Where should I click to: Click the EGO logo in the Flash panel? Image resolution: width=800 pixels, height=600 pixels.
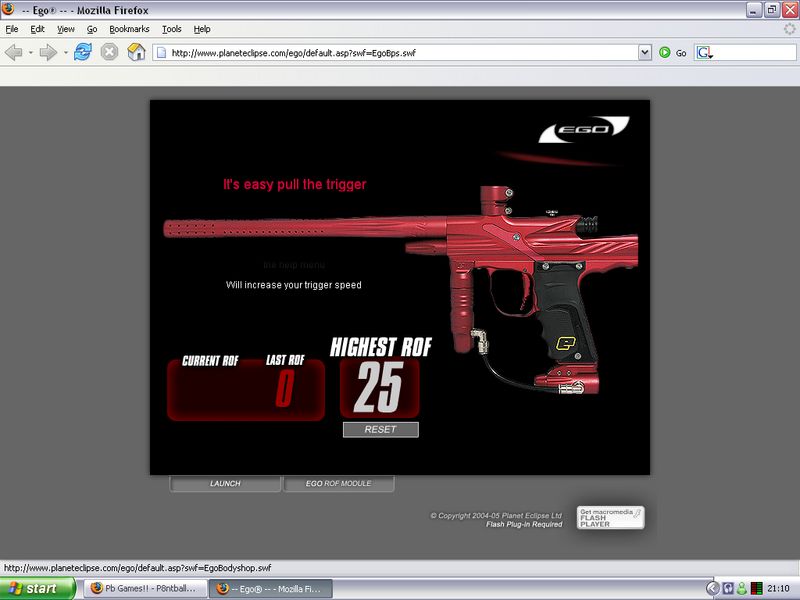click(584, 130)
